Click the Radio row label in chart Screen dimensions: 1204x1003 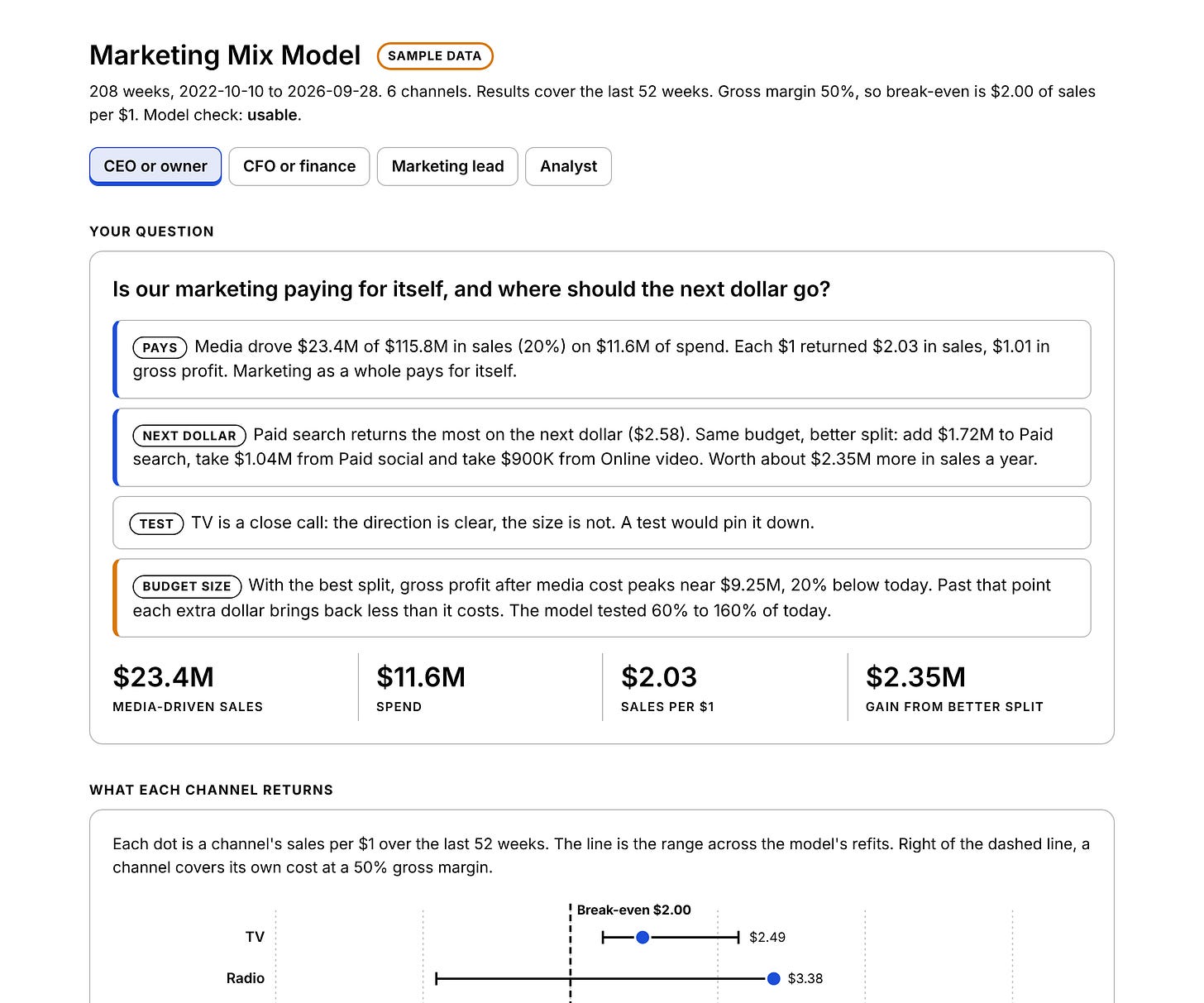point(246,978)
